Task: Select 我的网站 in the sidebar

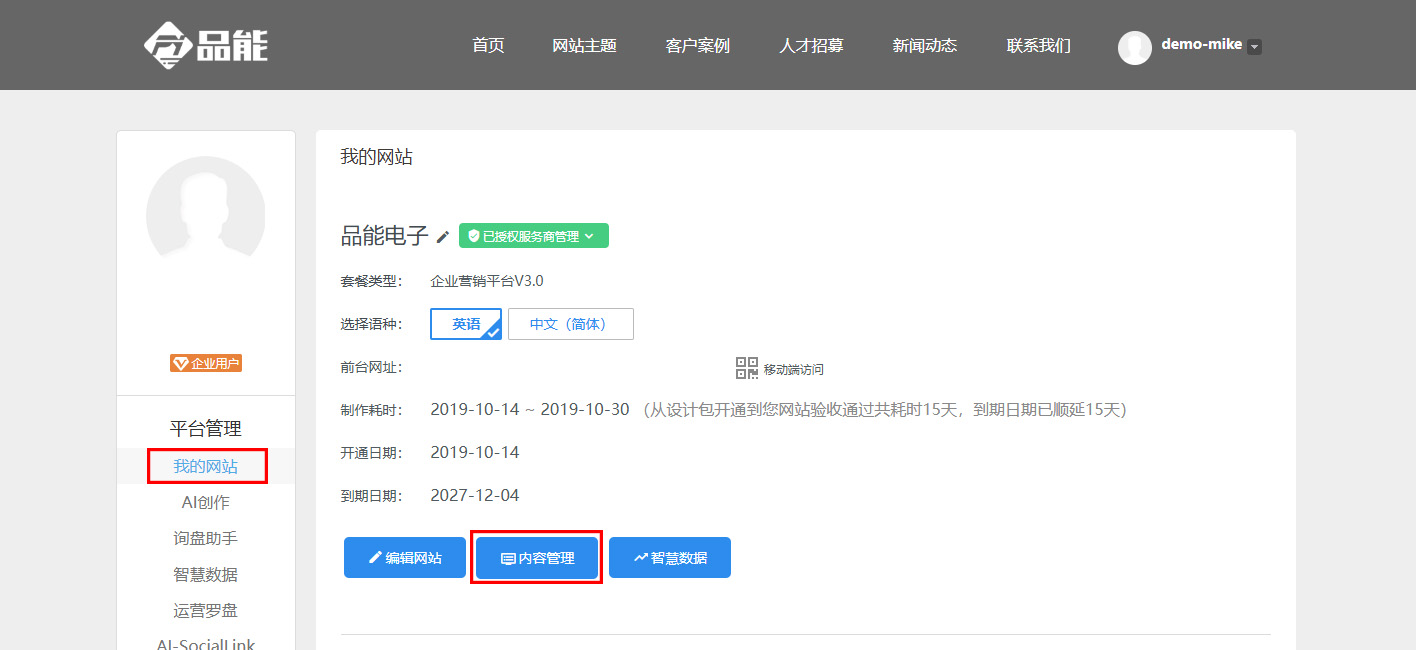Action: click(206, 466)
